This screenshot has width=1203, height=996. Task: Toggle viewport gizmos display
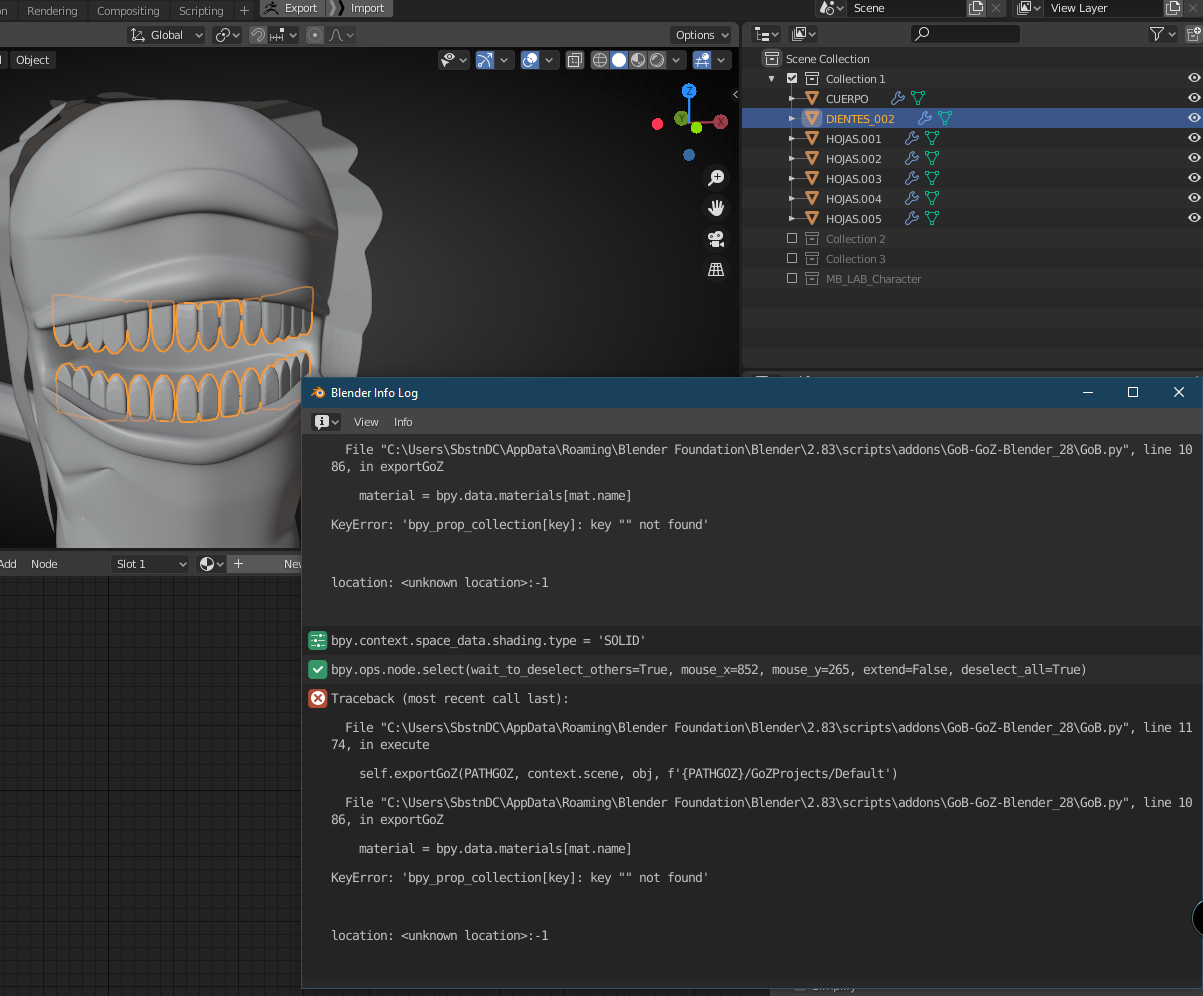coord(485,60)
